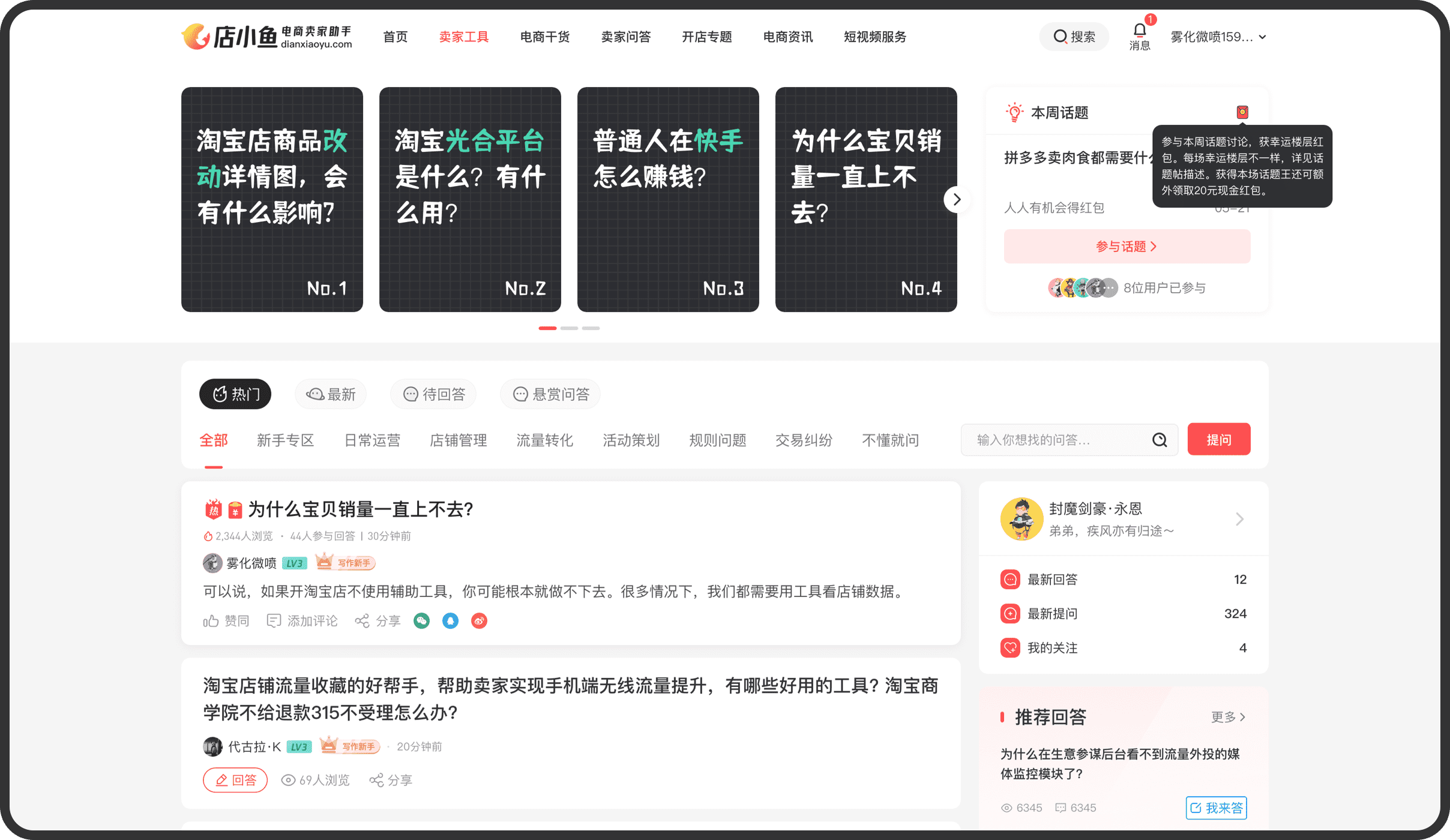Click 分享 in the 代古拉·K post
This screenshot has width=1450, height=840.
tap(391, 780)
